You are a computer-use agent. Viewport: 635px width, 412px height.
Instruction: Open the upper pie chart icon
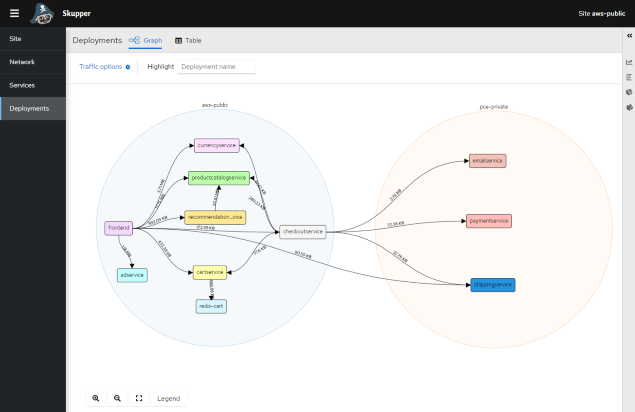coord(629,92)
